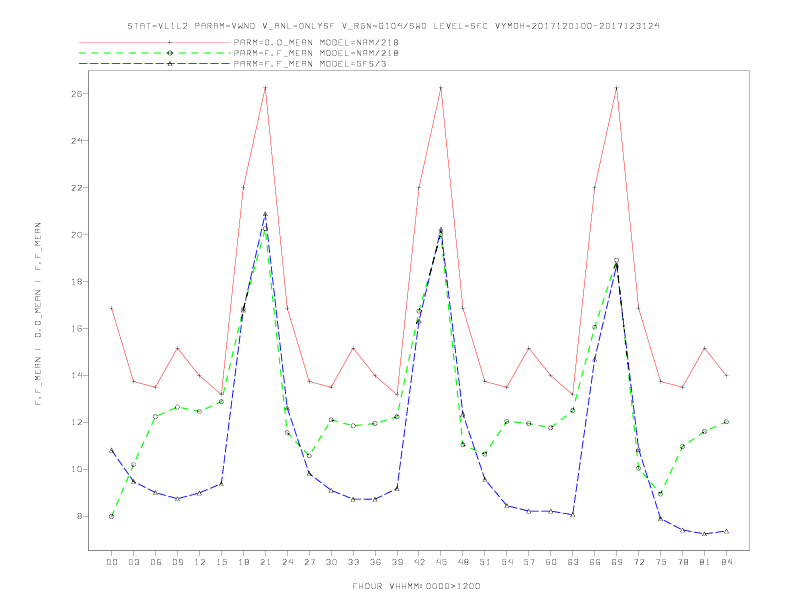The width and height of the screenshot is (792, 612).
Task: Click the x-axis tick label 12
Action: [200, 562]
